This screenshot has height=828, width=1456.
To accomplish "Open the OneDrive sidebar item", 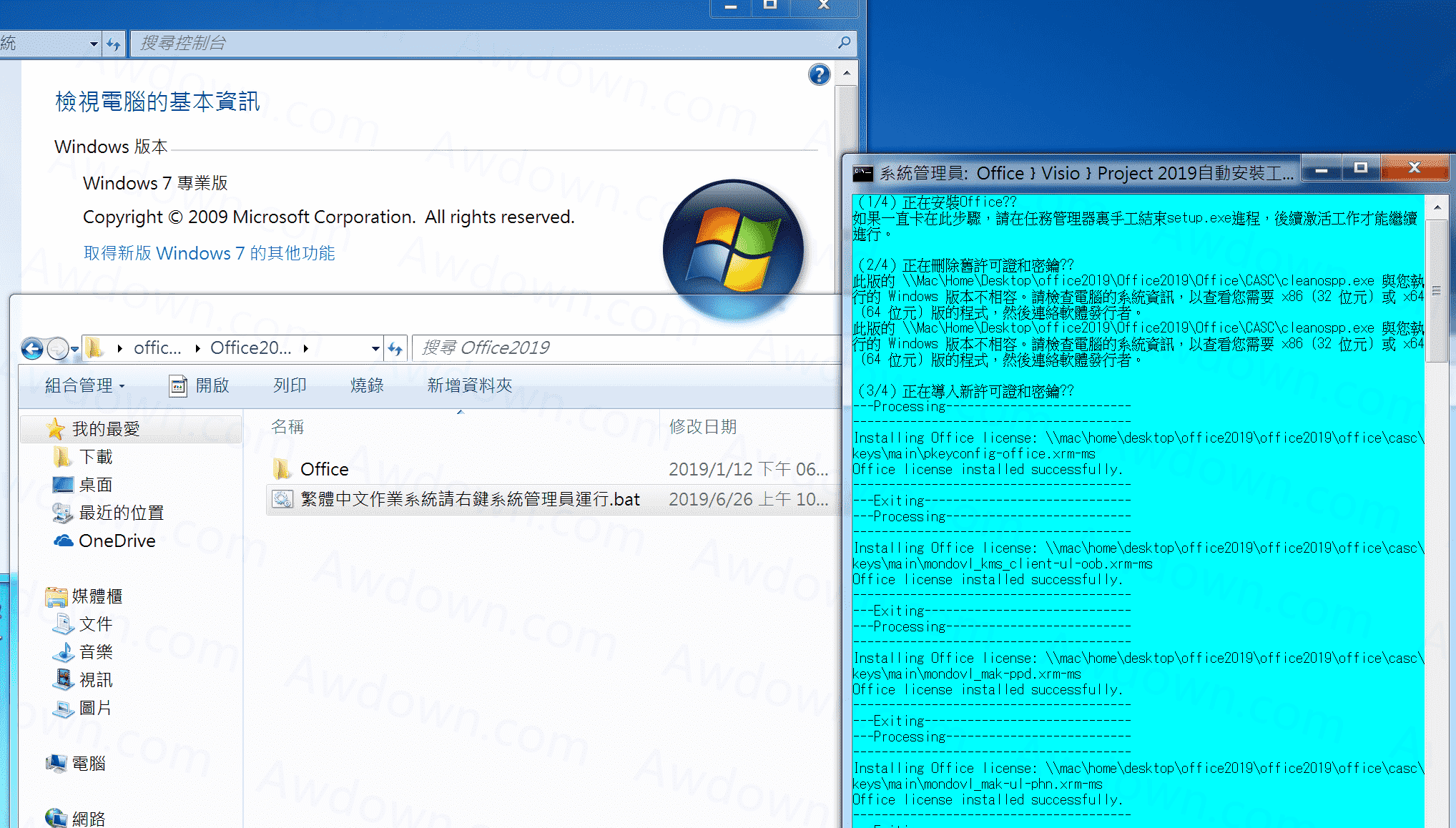I will point(117,541).
